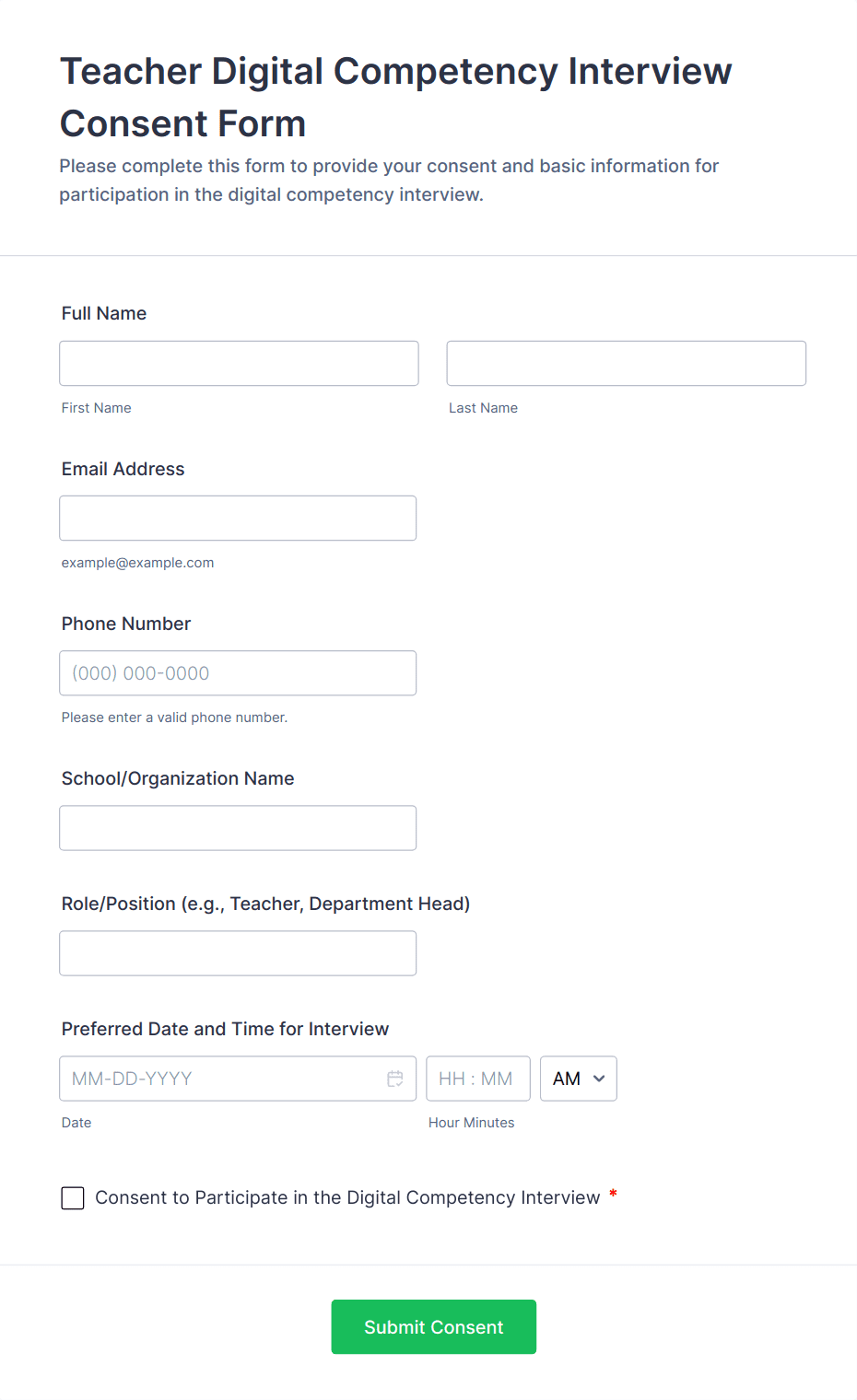Click the Last Name input field
This screenshot has width=857, height=1400.
626,364
